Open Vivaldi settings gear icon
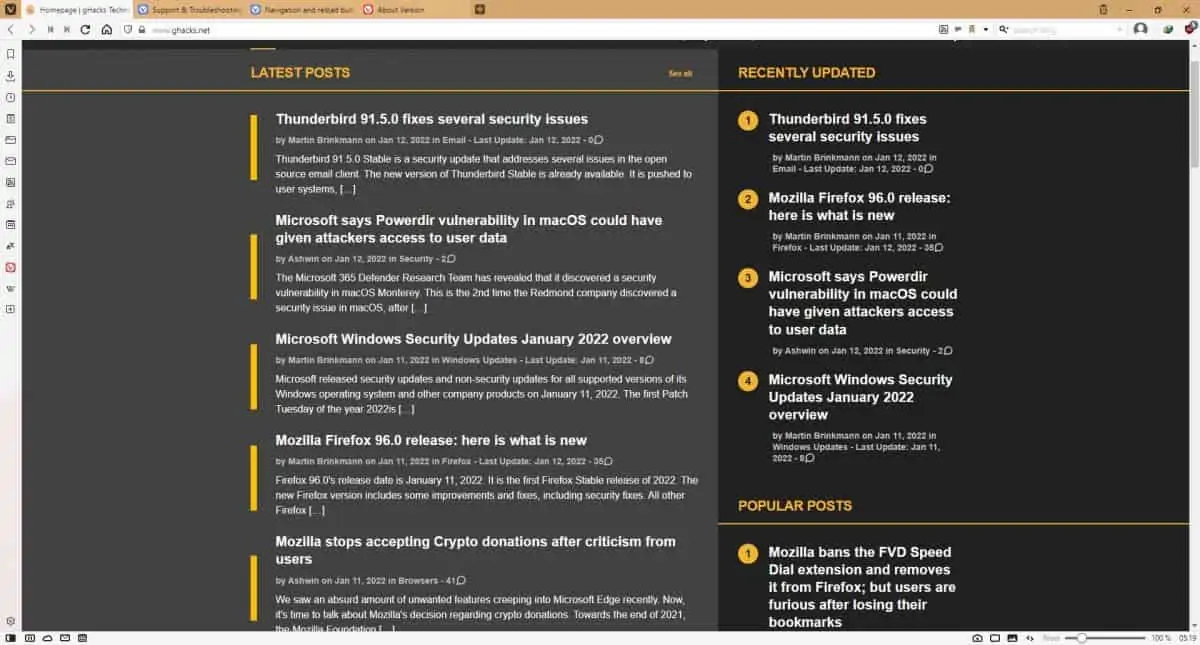1200x645 pixels. click(10, 621)
